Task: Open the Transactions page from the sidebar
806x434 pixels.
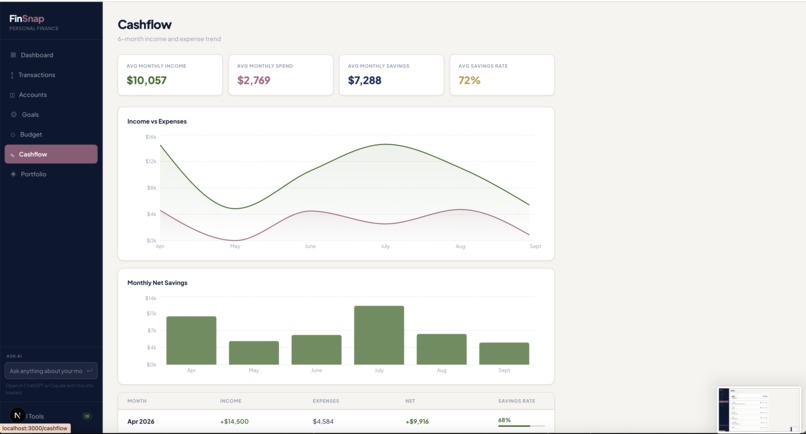Action: pyautogui.click(x=51, y=75)
